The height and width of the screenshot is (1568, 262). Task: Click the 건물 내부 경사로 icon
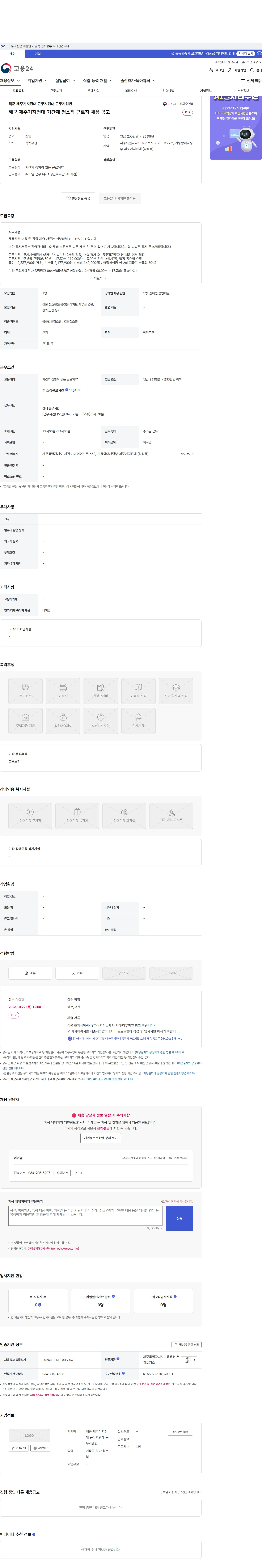(172, 816)
